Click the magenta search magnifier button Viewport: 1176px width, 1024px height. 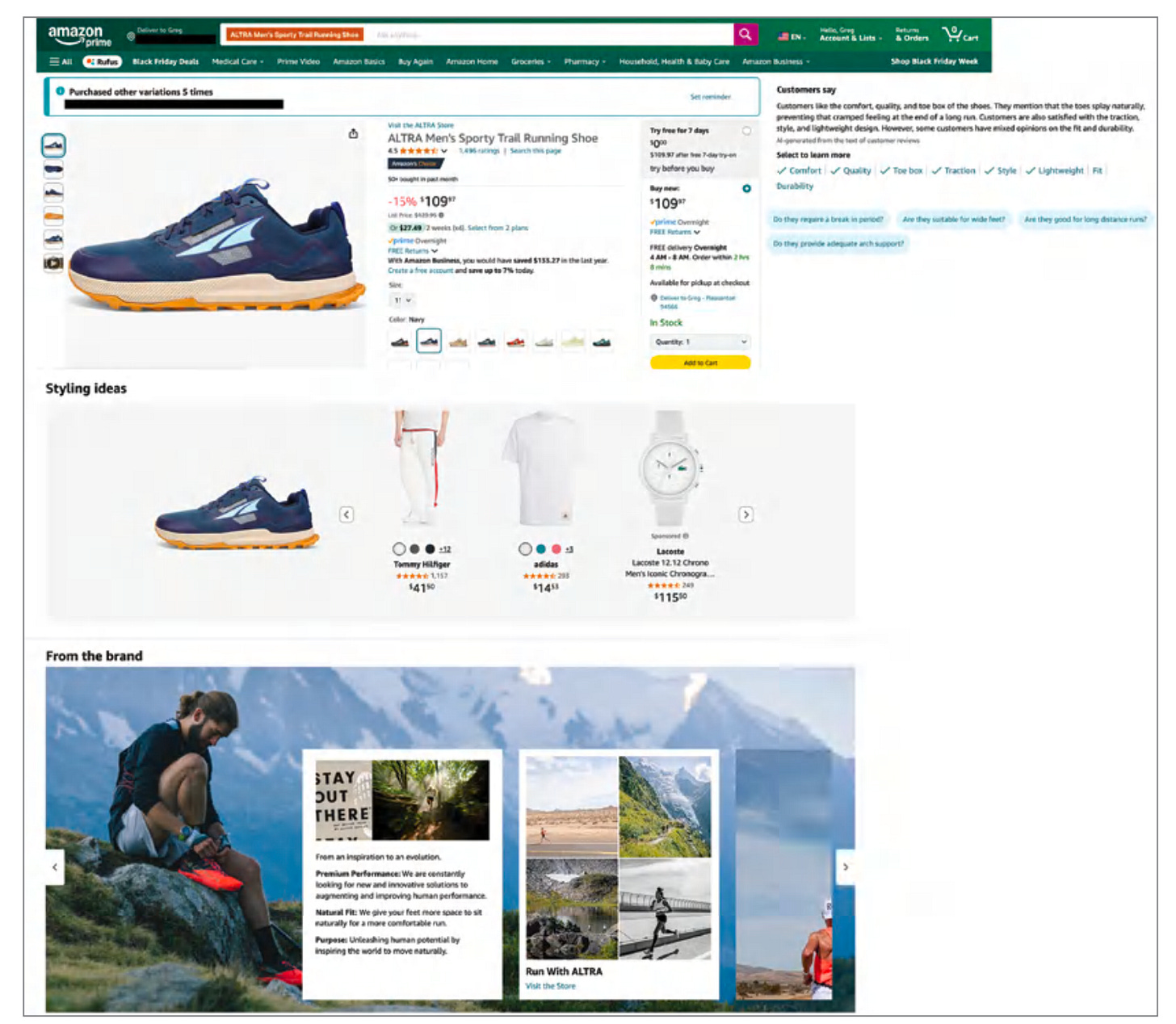pos(745,34)
